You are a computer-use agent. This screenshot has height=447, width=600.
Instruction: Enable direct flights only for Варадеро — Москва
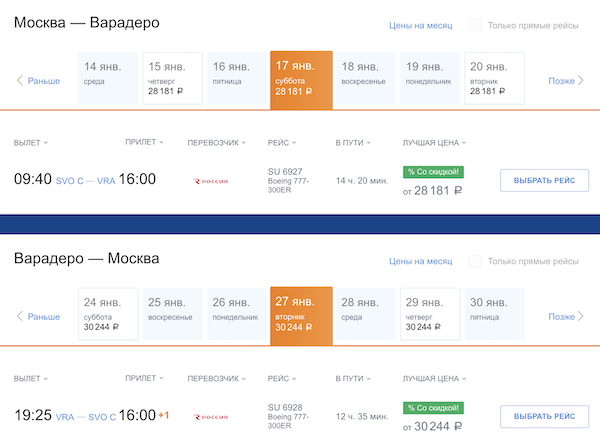pos(475,261)
